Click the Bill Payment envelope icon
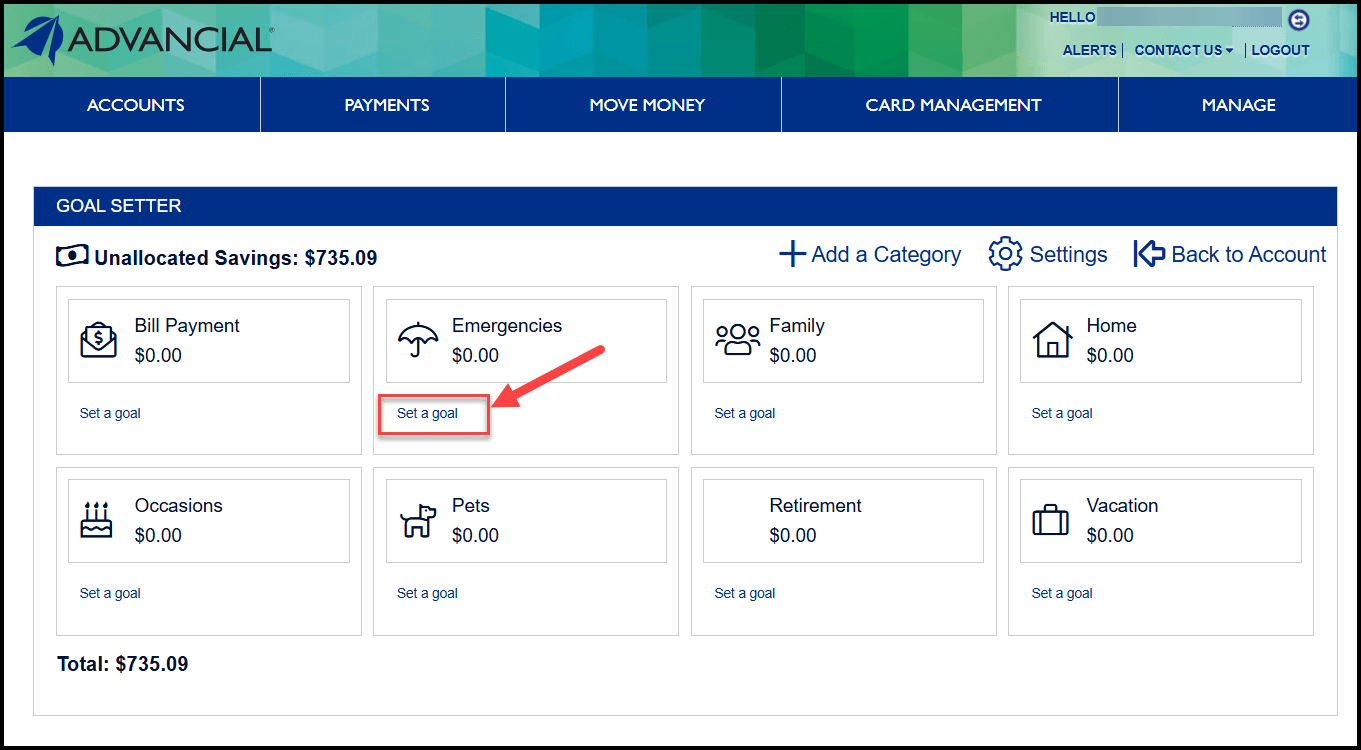The height and width of the screenshot is (750, 1361). tap(98, 341)
